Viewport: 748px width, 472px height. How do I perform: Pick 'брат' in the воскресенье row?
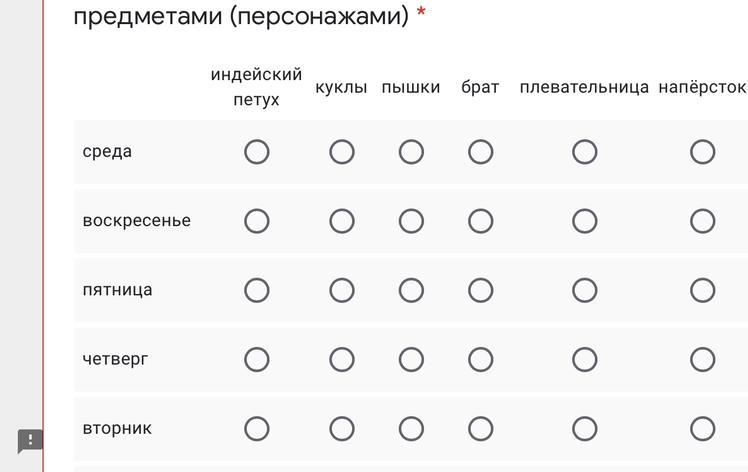coord(481,221)
